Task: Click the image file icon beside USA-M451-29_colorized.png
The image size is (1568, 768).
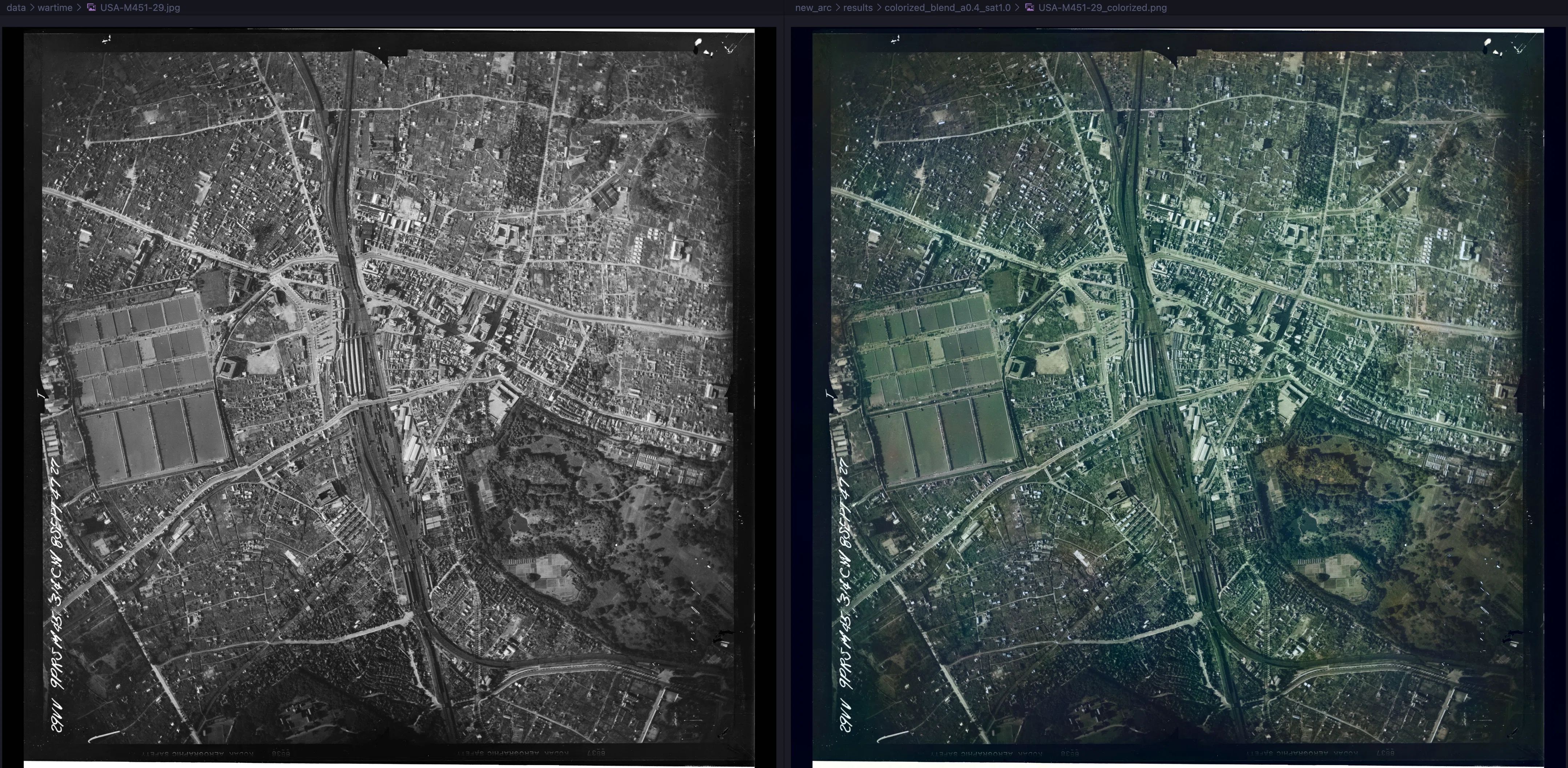Action: (1029, 8)
